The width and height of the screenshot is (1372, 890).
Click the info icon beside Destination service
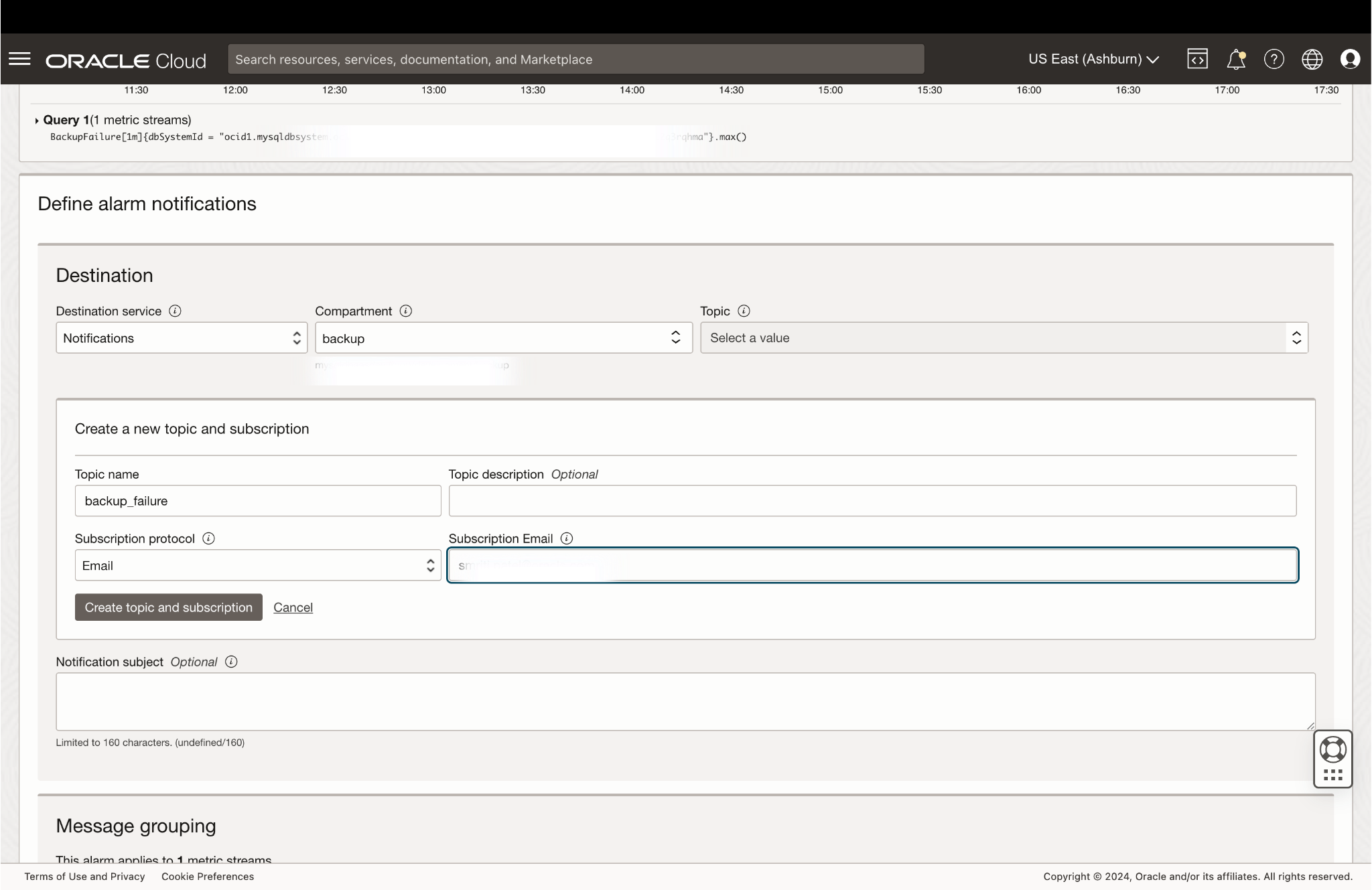[x=175, y=311]
